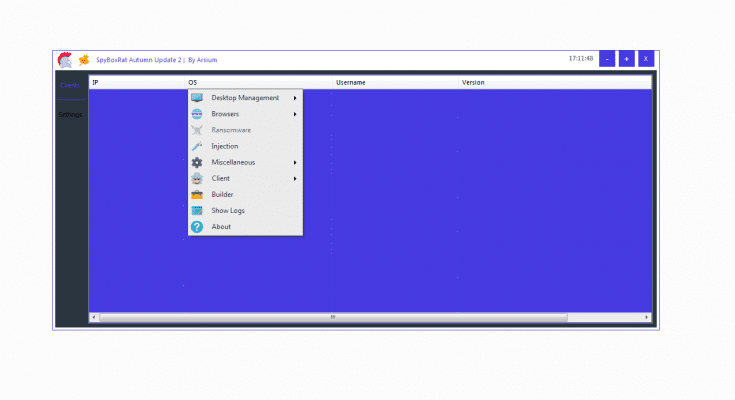Click the orange icon beside the rooster logo

tap(84, 59)
